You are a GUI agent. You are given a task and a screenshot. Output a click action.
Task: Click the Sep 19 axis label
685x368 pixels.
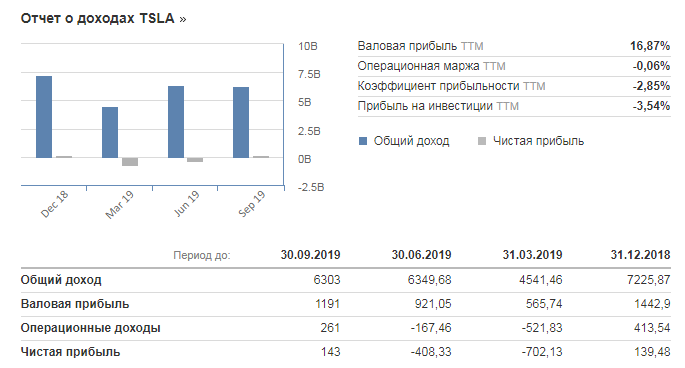pyautogui.click(x=252, y=204)
